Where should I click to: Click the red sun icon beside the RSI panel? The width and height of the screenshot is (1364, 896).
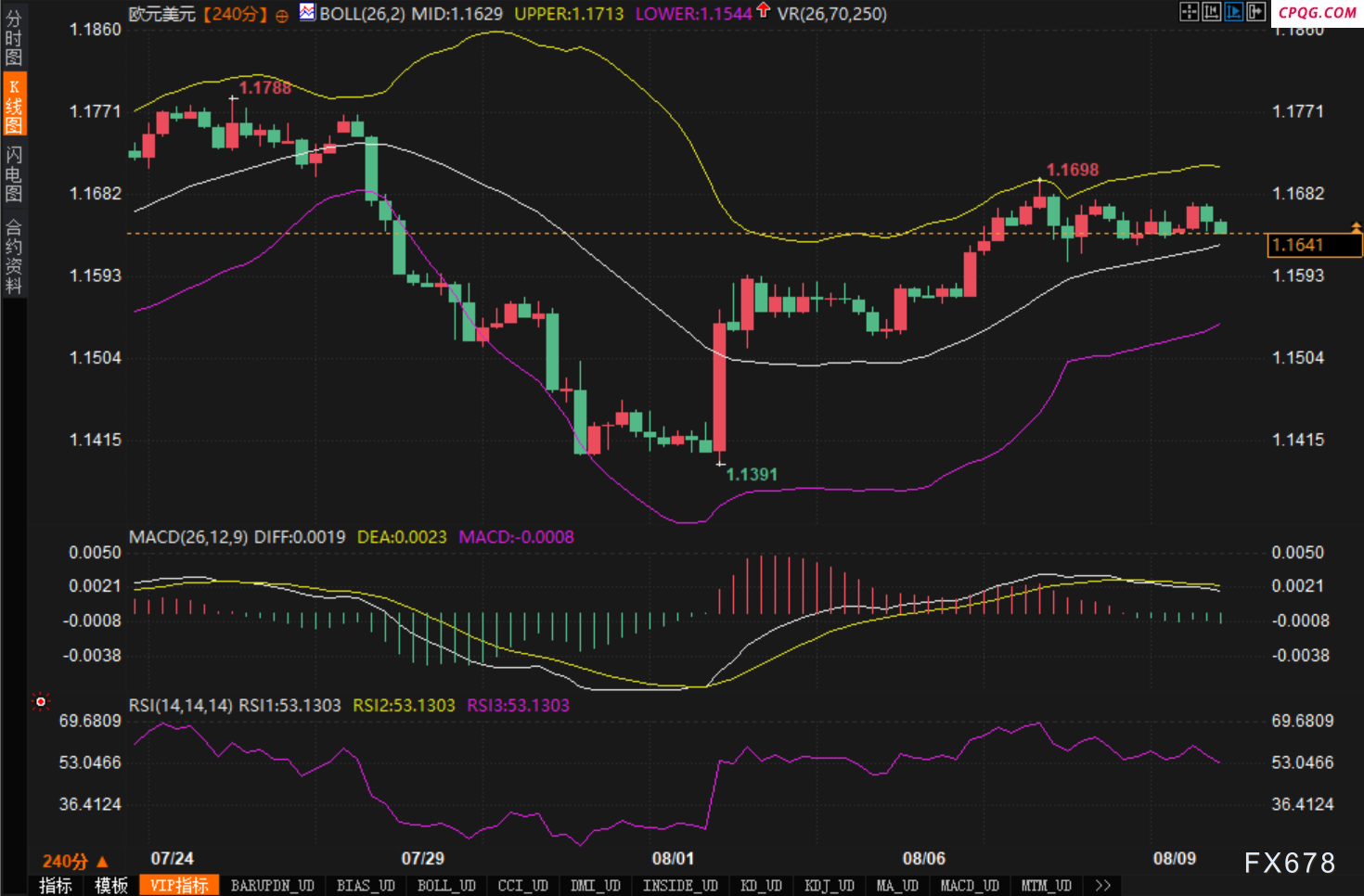pos(41,702)
